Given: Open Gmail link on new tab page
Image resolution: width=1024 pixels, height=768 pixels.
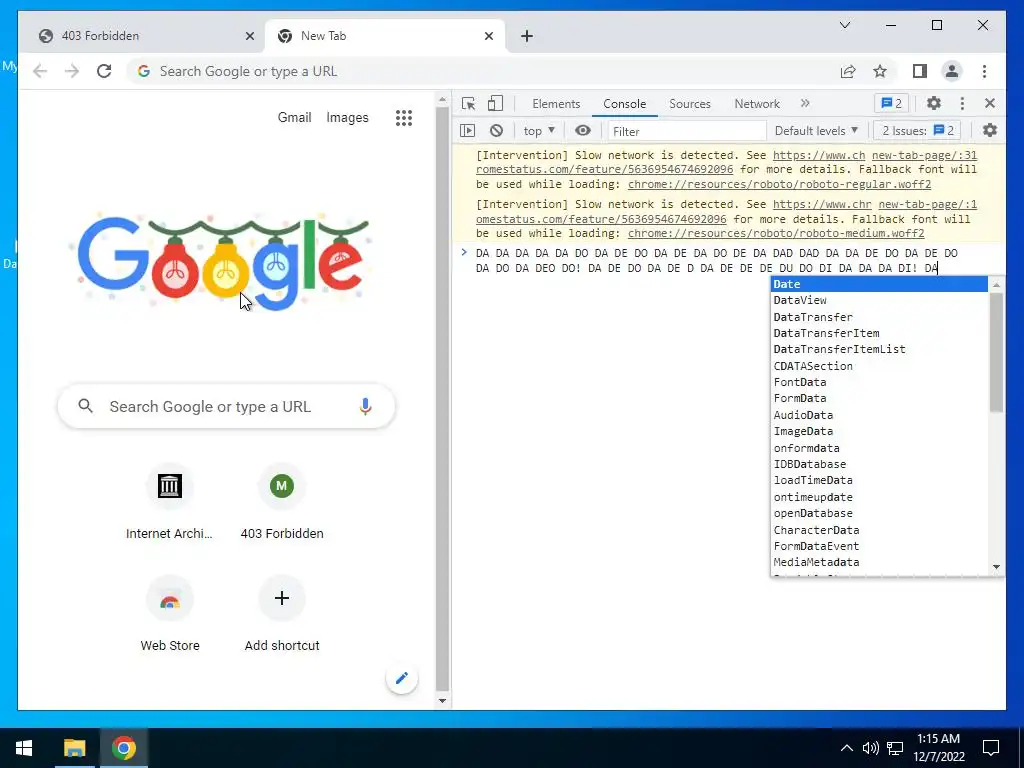Looking at the screenshot, I should pyautogui.click(x=295, y=118).
